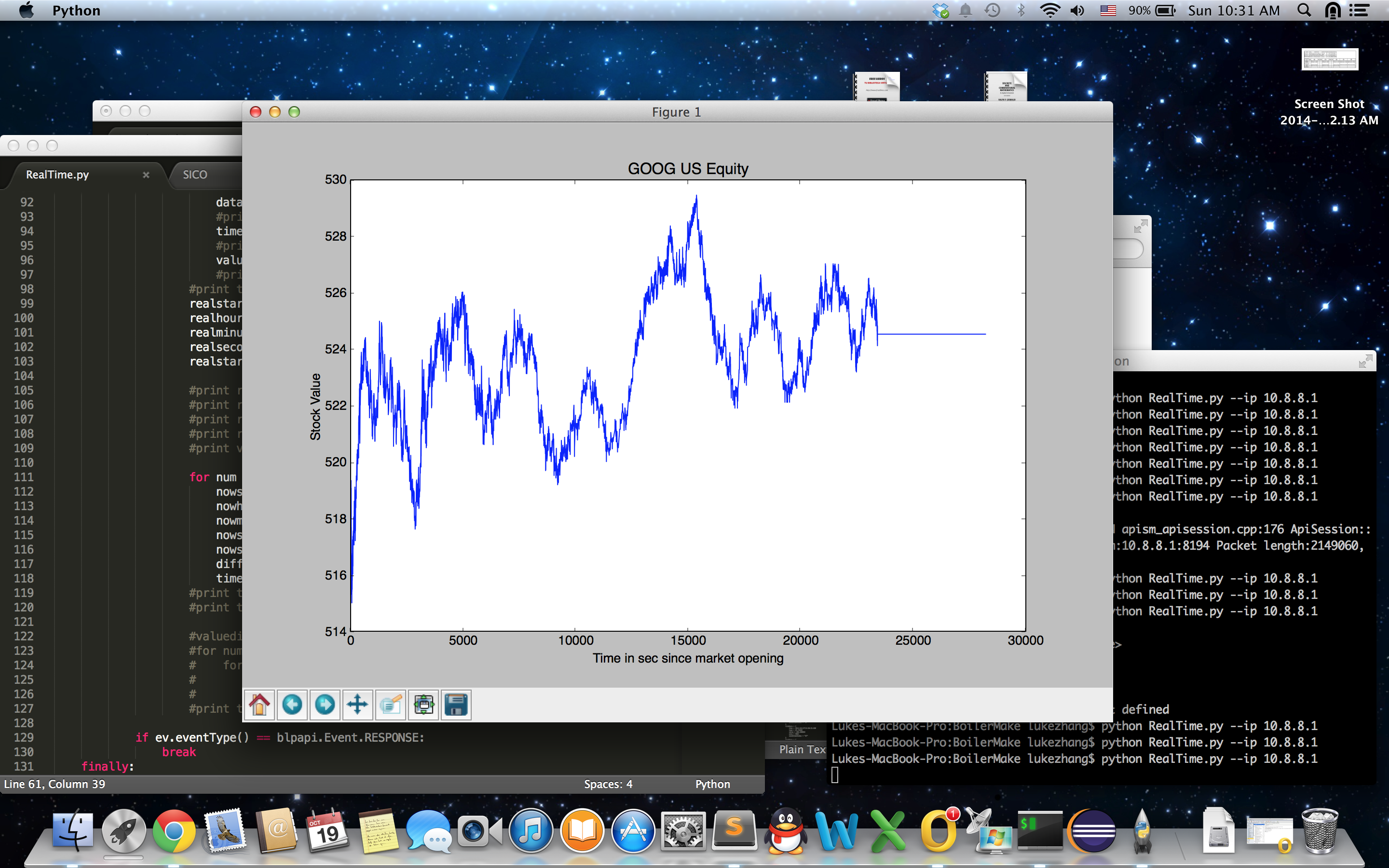Save the figure with floppy icon
The height and width of the screenshot is (868, 1389).
click(456, 705)
